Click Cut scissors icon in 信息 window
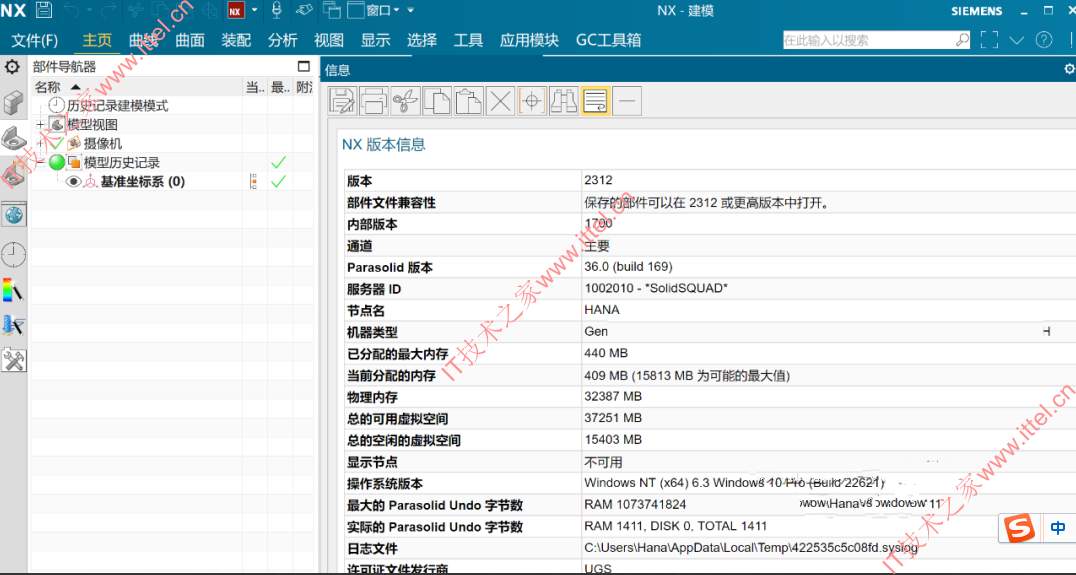 406,101
